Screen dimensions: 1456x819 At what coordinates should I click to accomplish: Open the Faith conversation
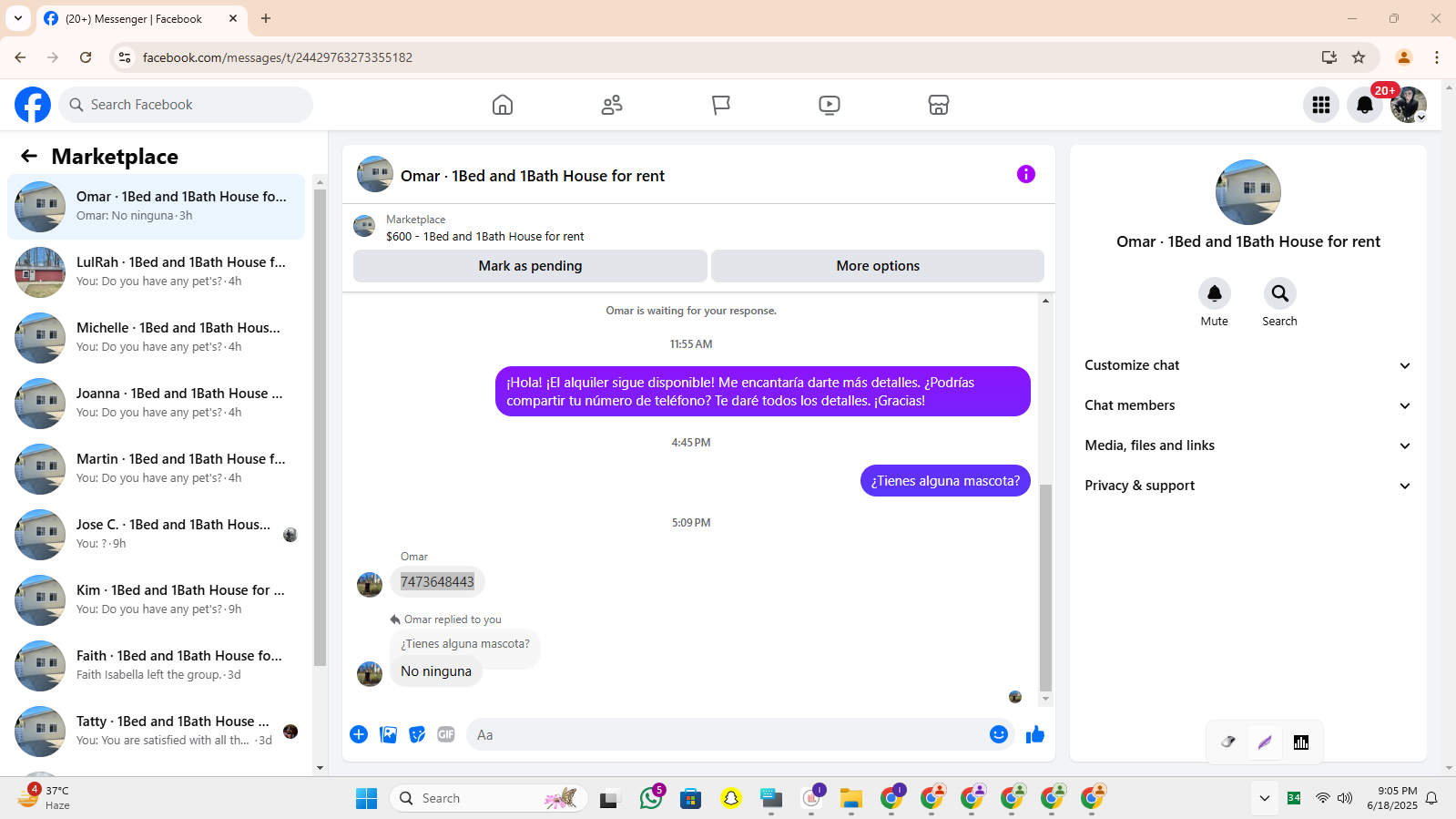coord(157,666)
